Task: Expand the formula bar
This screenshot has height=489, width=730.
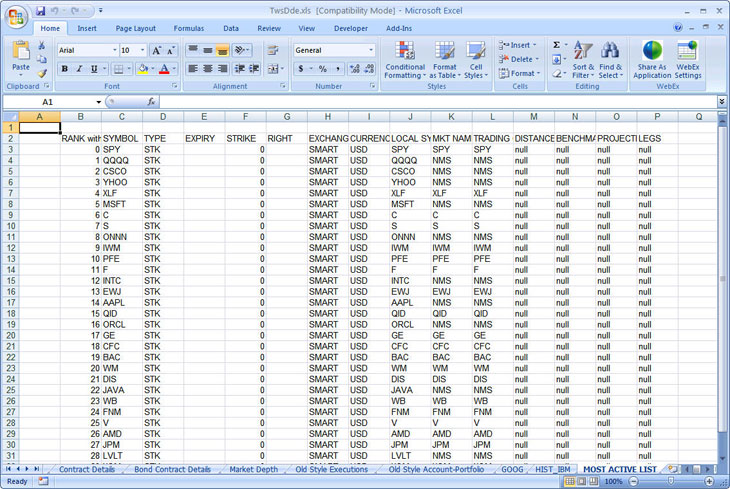Action: [x=722, y=102]
